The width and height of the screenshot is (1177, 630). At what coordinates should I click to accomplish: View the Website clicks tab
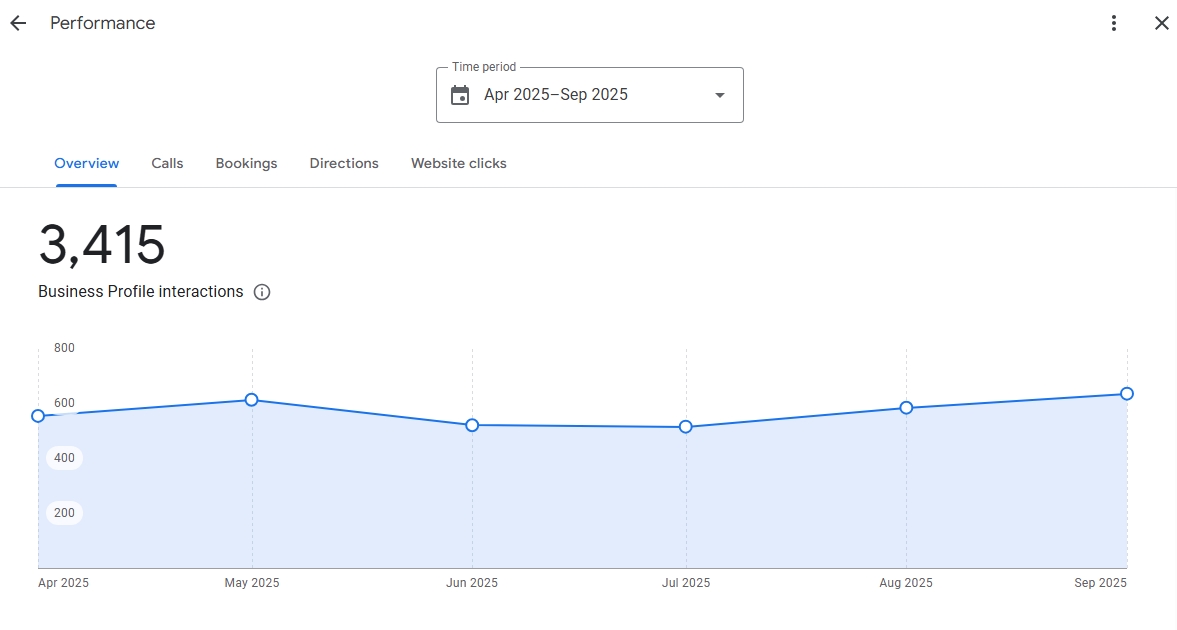tap(458, 163)
